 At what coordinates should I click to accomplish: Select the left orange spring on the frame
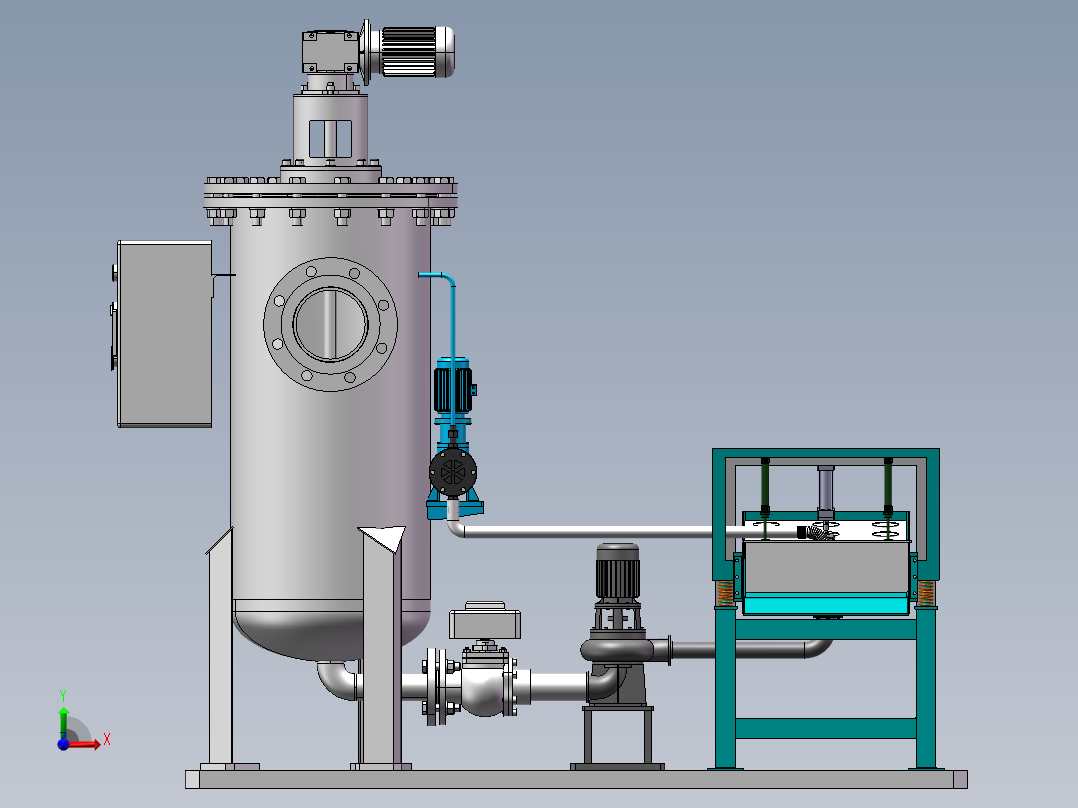coord(725,593)
